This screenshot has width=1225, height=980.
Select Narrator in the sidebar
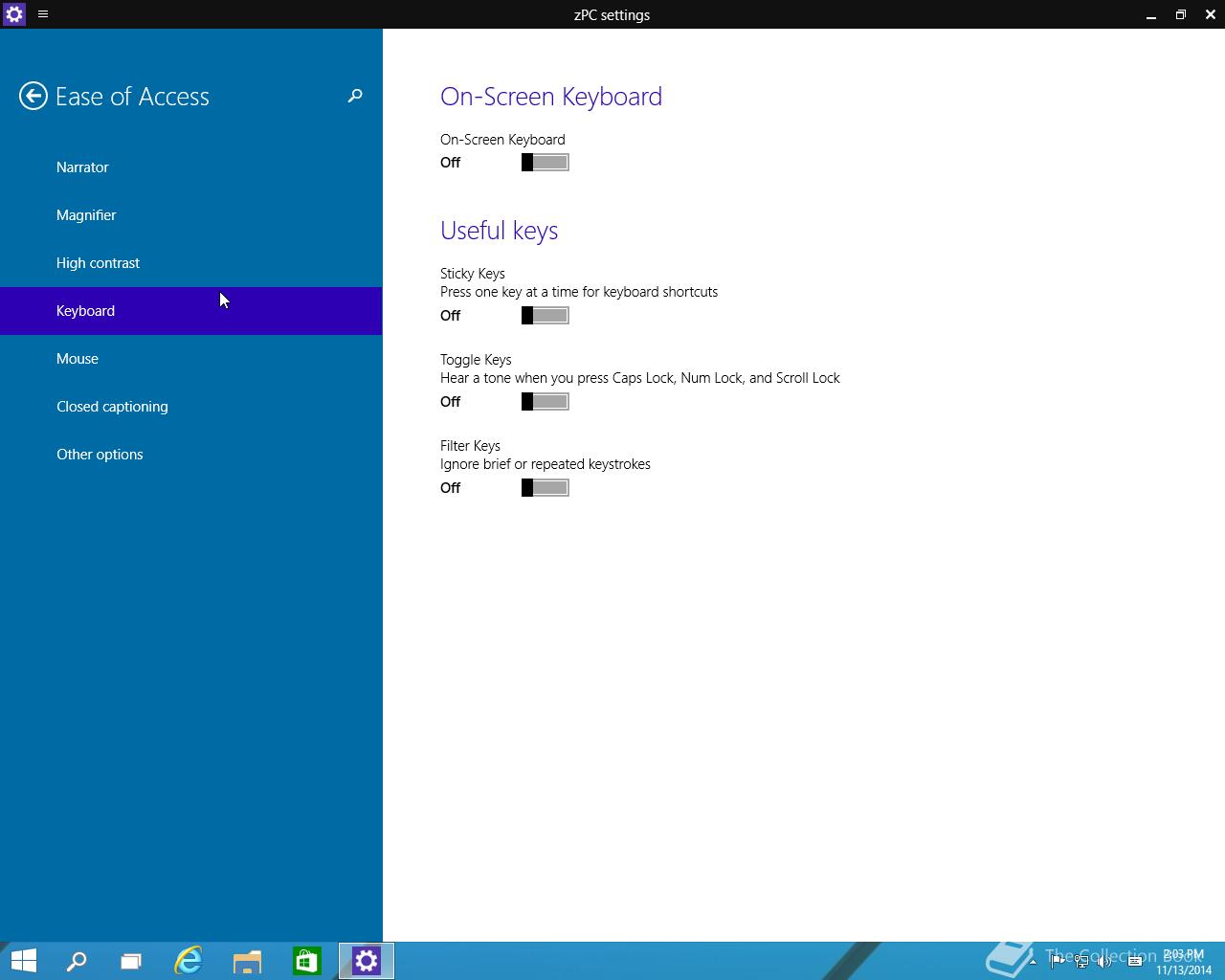tap(191, 167)
